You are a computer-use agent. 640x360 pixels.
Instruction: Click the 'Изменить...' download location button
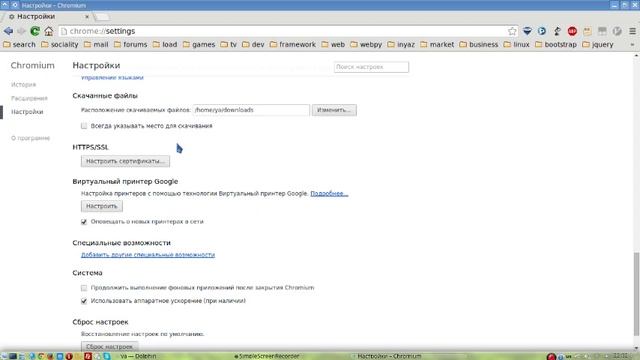334,110
